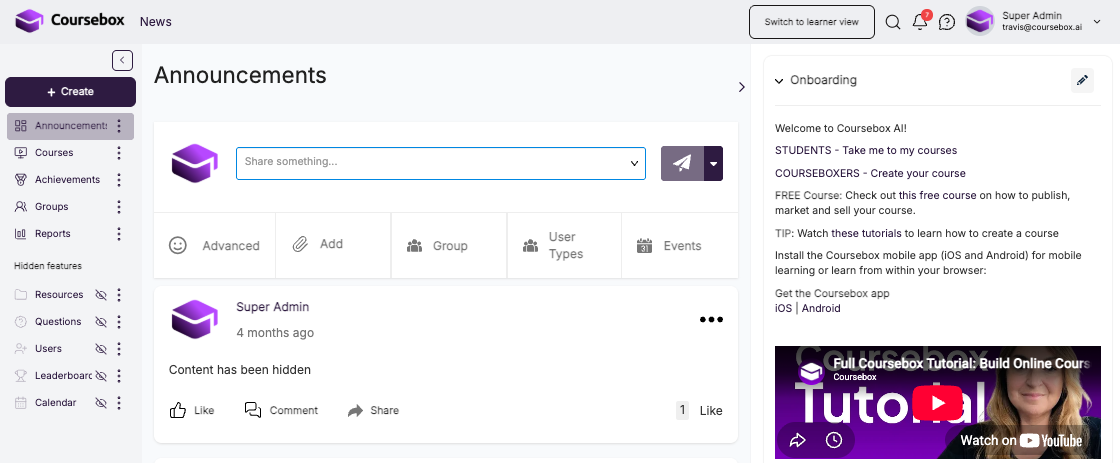This screenshot has width=1120, height=463.
Task: Click the right chevron beside Announcements heading
Action: [741, 87]
